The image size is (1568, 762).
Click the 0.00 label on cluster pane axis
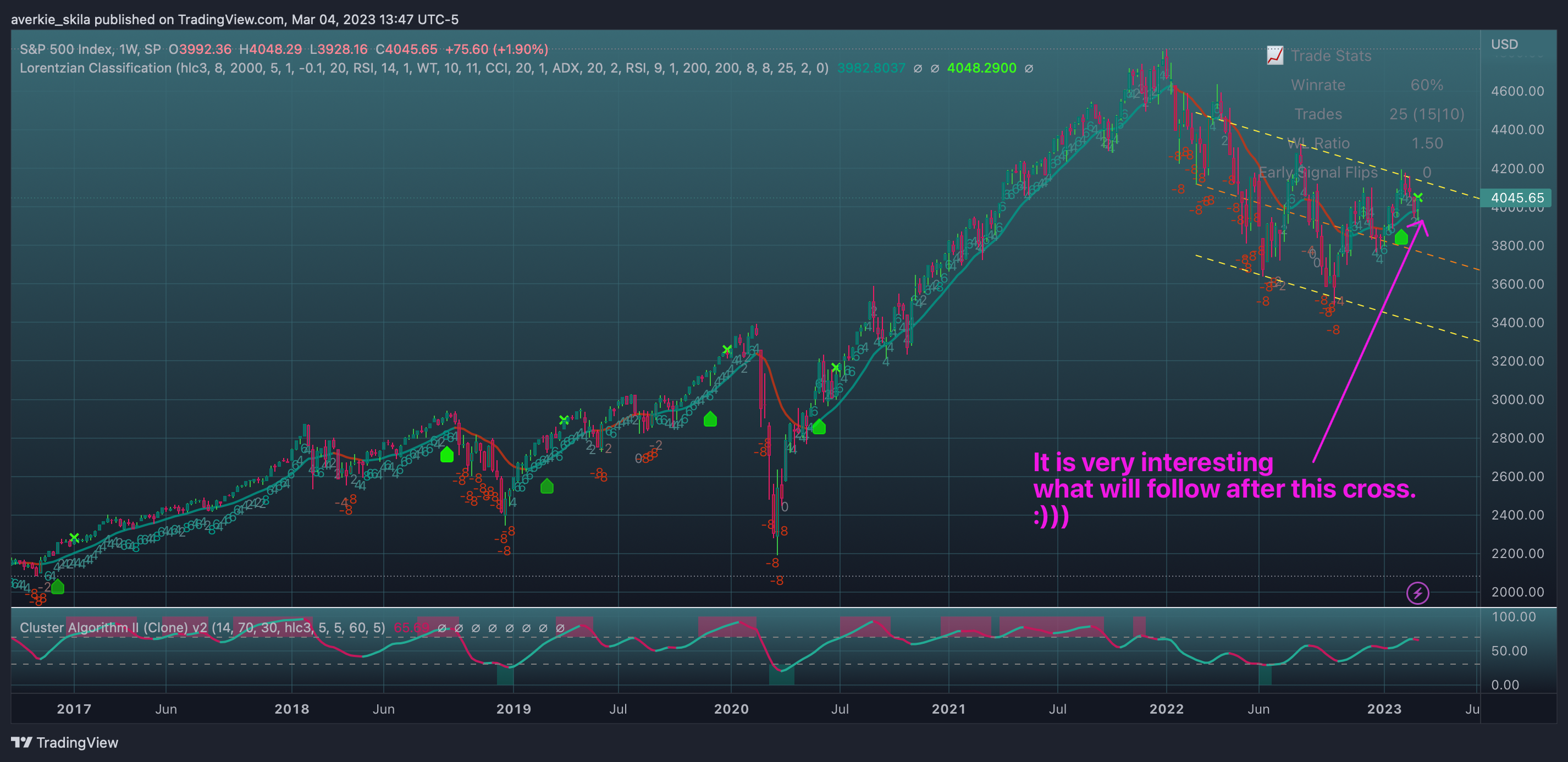tap(1505, 684)
